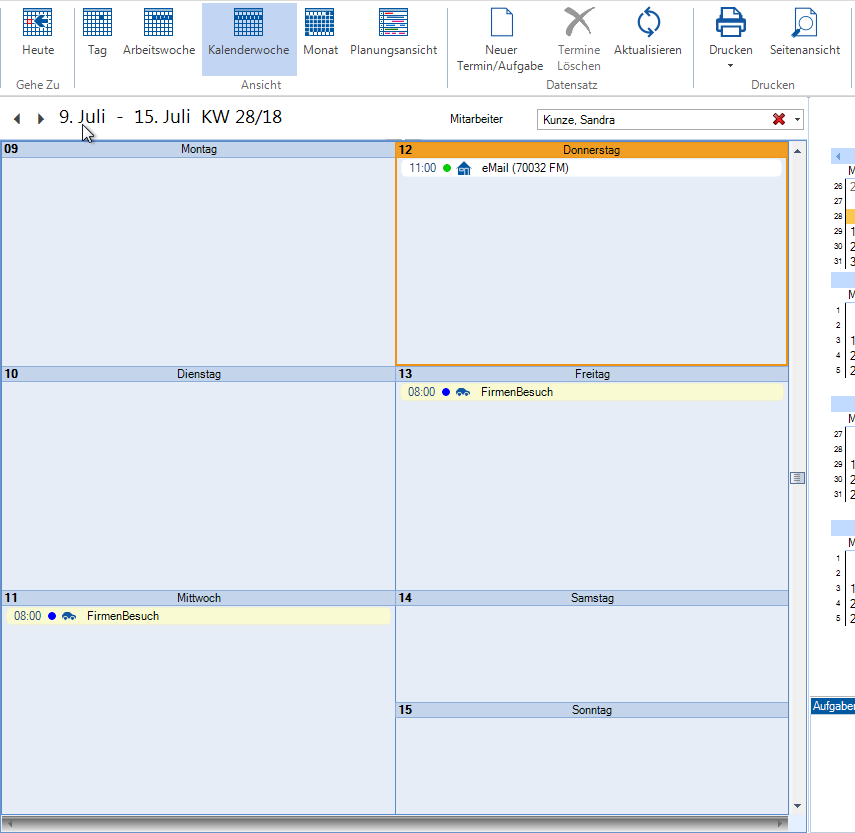Activate the Kalenderwoche view toggle
Image resolution: width=855 pixels, height=833 pixels.
(249, 24)
